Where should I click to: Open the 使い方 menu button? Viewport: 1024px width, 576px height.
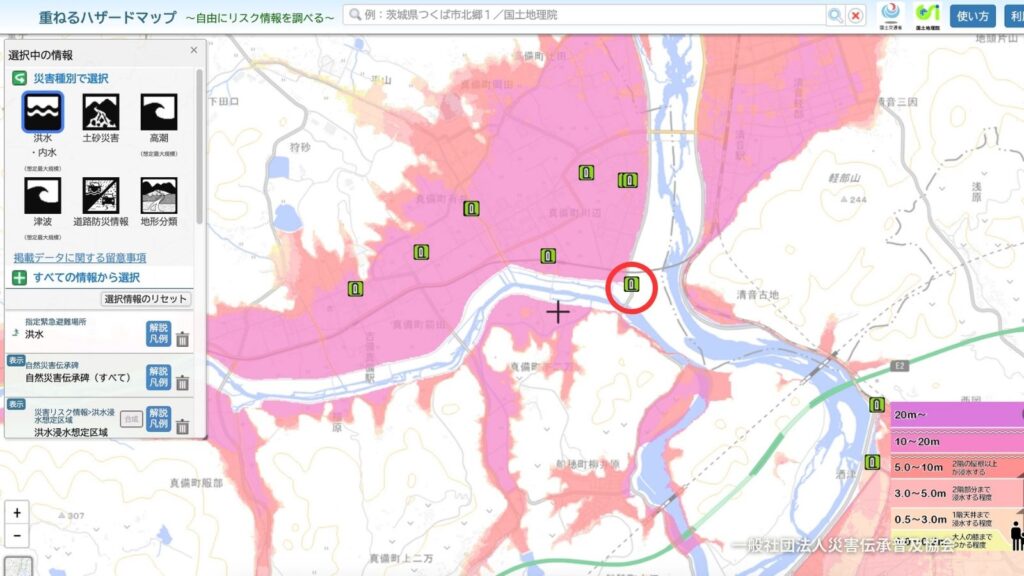click(971, 16)
